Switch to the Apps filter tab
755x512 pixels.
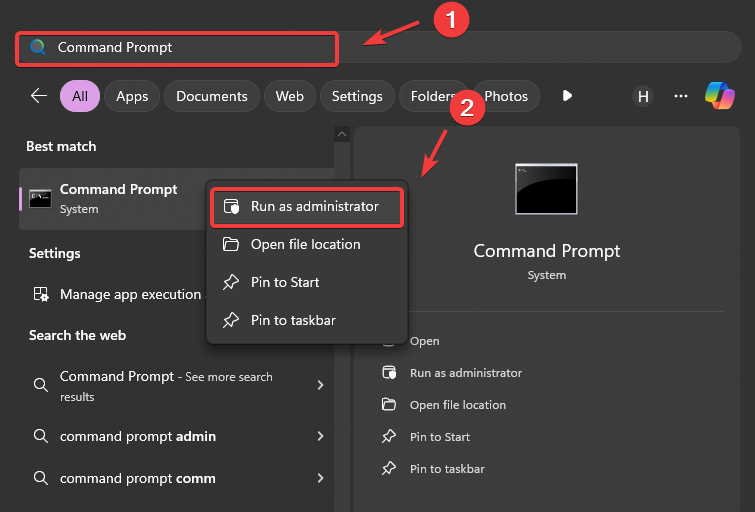pos(132,96)
